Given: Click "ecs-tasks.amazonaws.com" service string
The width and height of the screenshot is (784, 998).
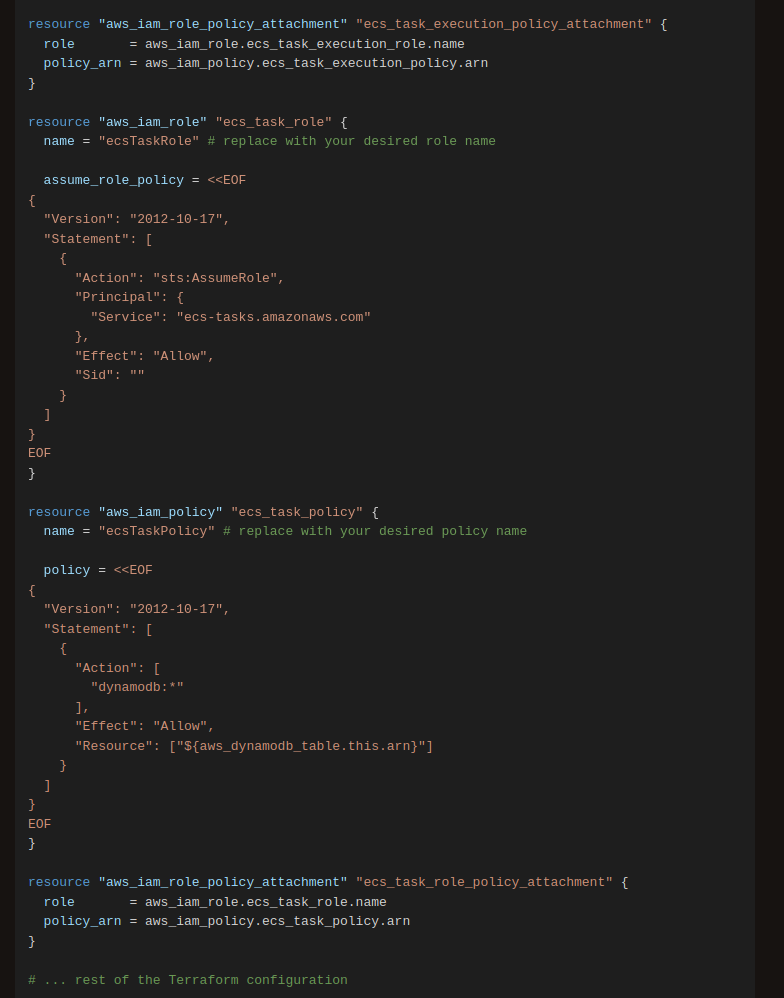Looking at the screenshot, I should point(273,317).
